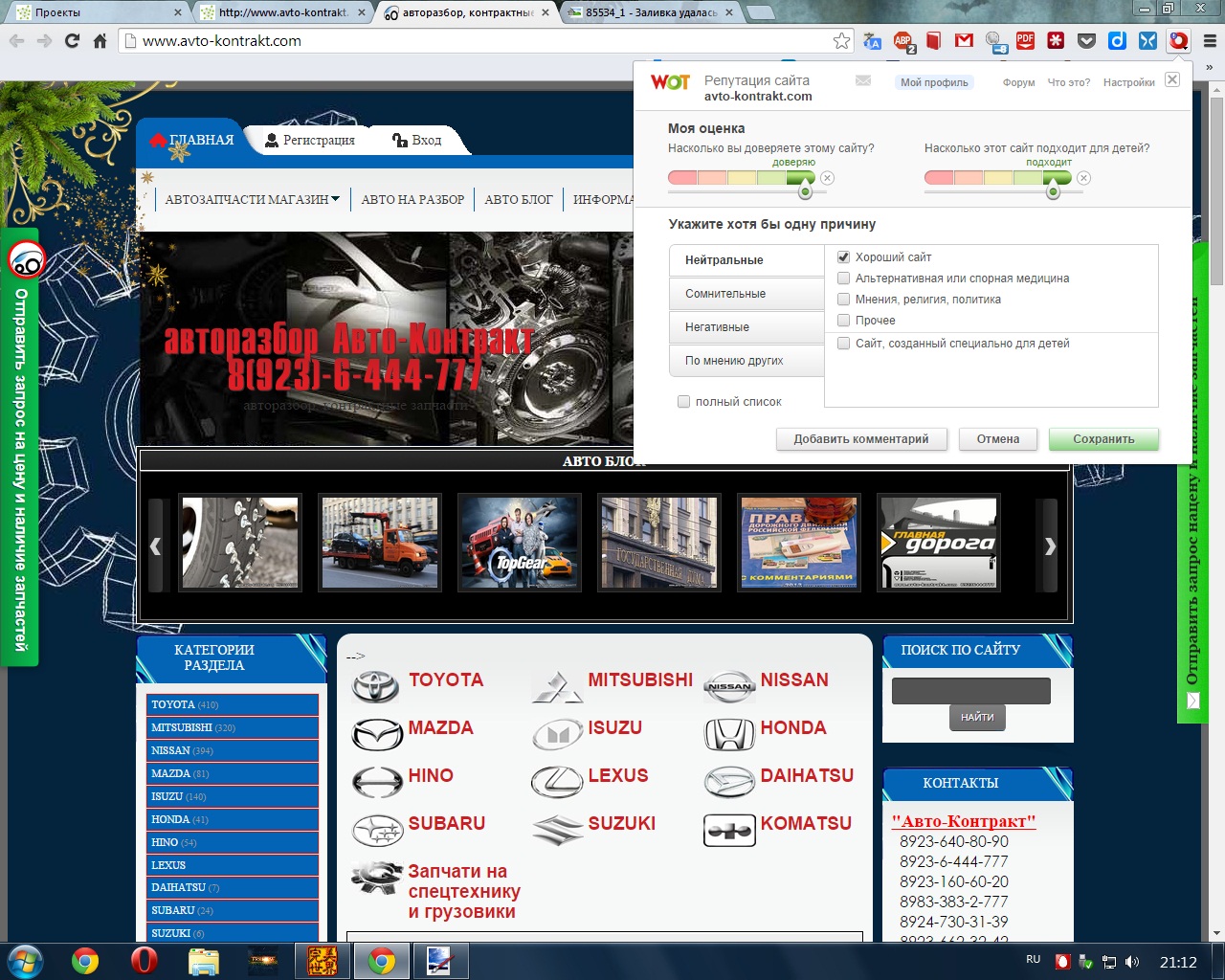Switch to the '85534_1 - Заливка удалась' tab

(651, 12)
